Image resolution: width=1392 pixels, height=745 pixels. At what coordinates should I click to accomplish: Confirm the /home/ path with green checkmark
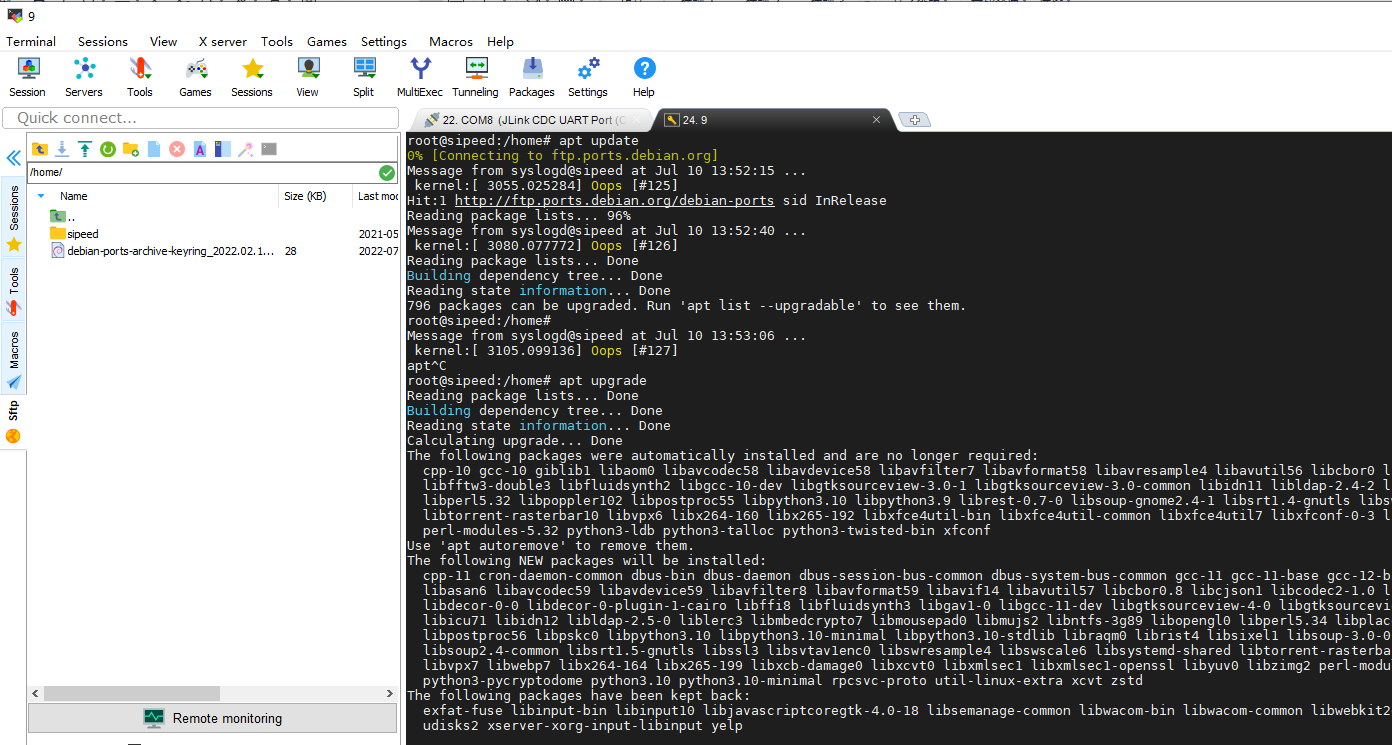click(x=387, y=173)
